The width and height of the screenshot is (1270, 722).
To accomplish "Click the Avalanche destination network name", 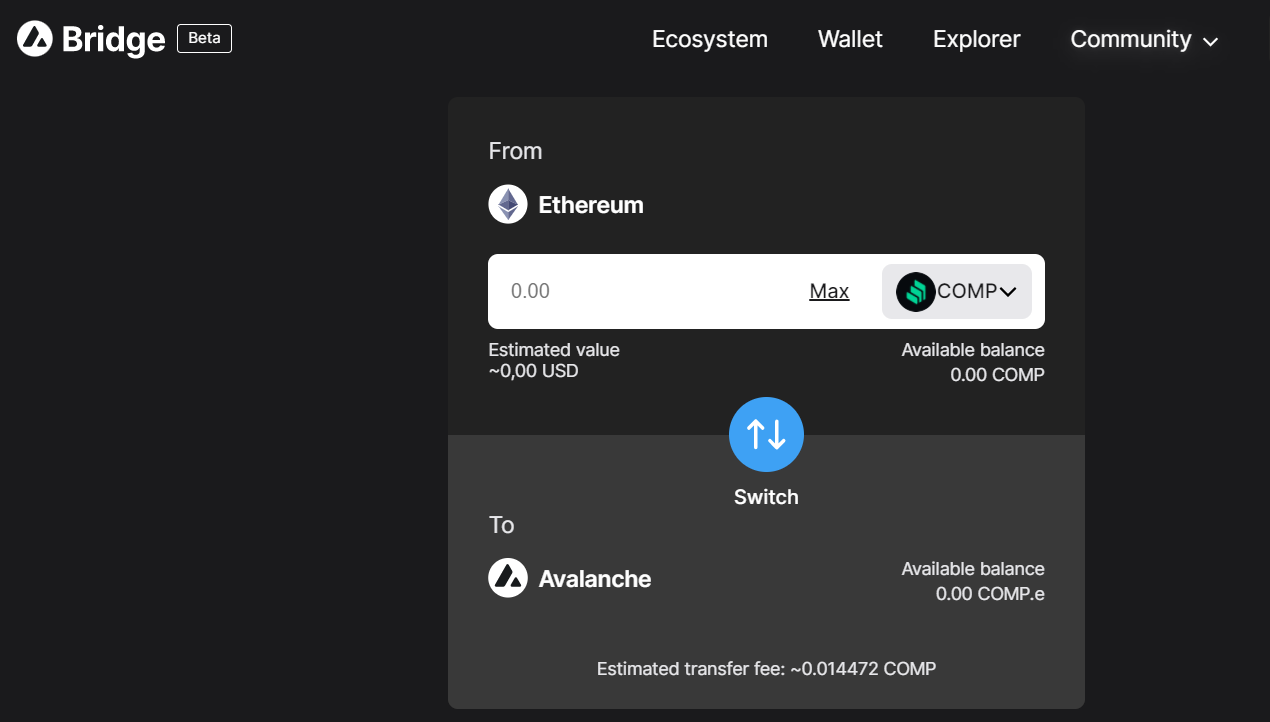I will [595, 579].
